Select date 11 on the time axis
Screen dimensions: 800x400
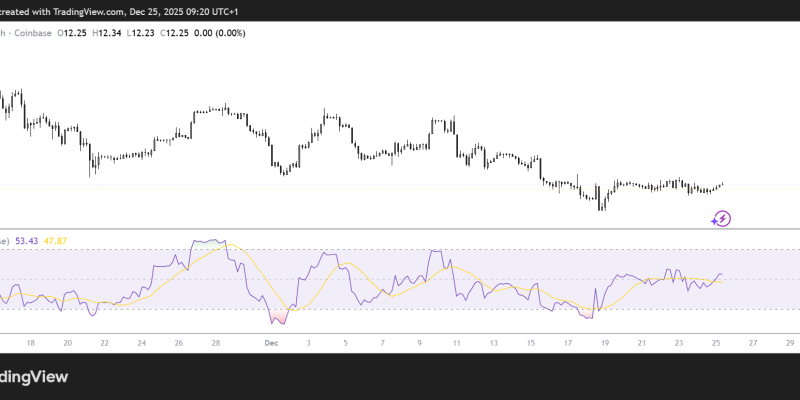coord(455,343)
